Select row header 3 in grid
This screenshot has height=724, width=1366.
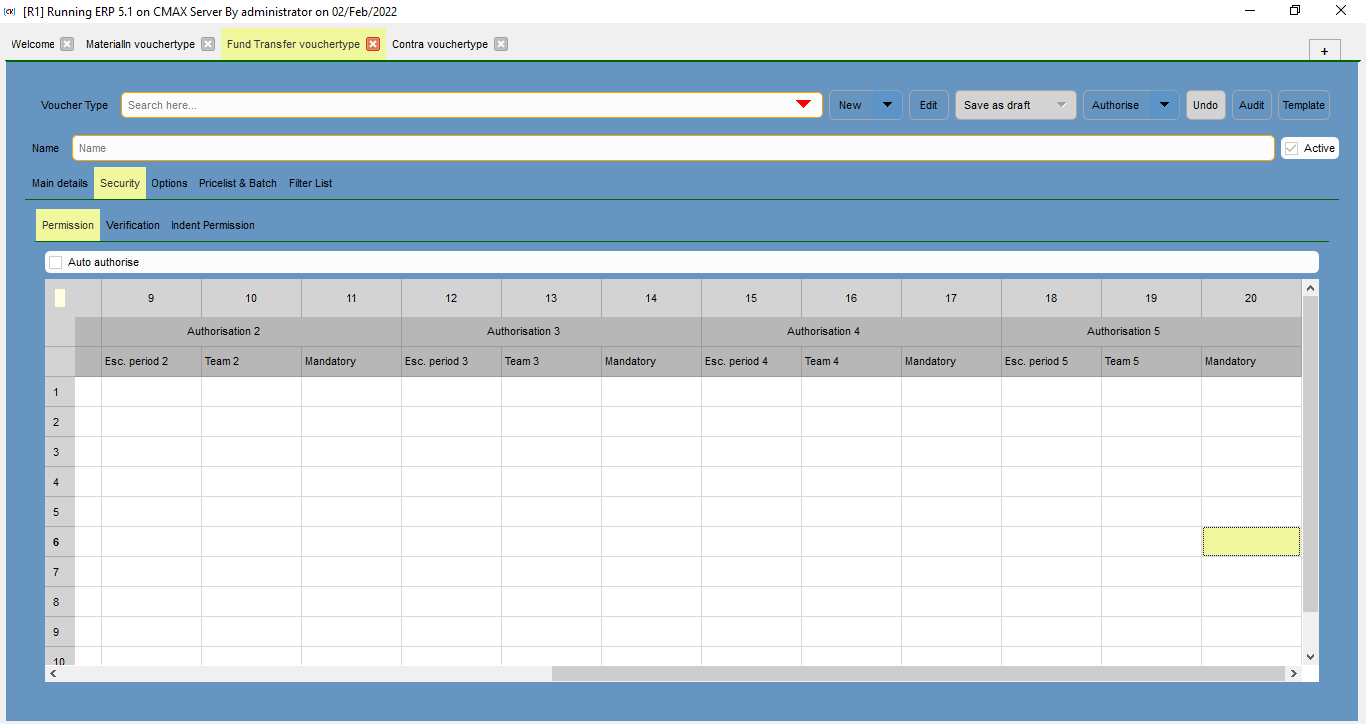(x=60, y=452)
